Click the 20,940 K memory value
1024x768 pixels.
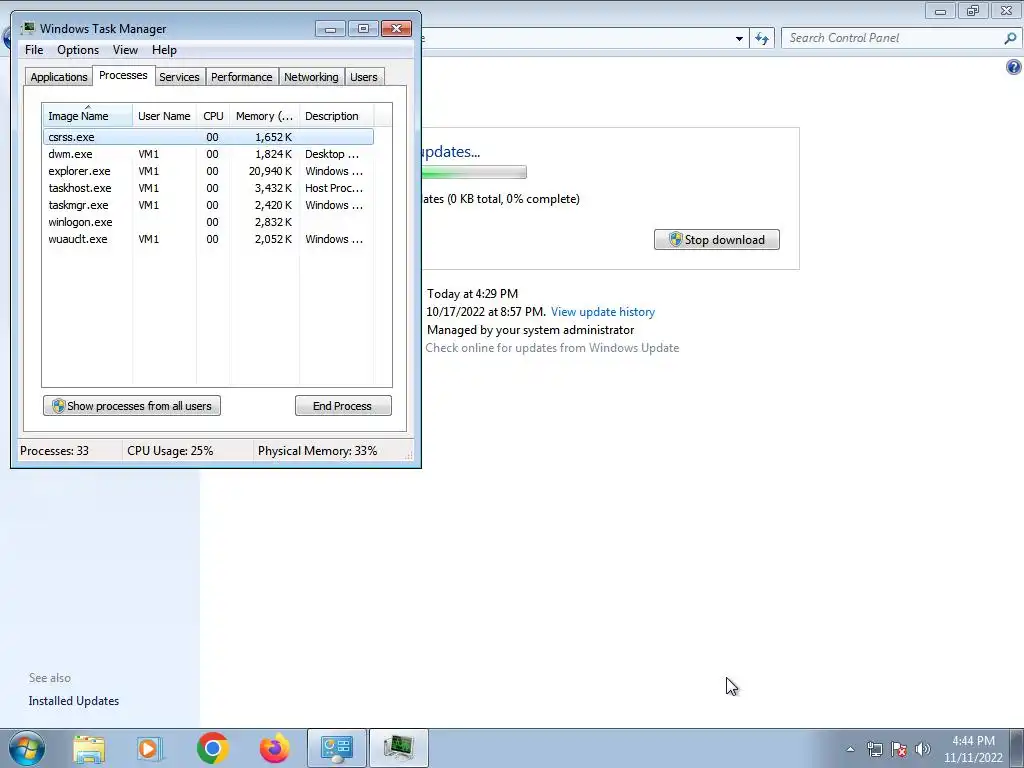pyautogui.click(x=270, y=171)
